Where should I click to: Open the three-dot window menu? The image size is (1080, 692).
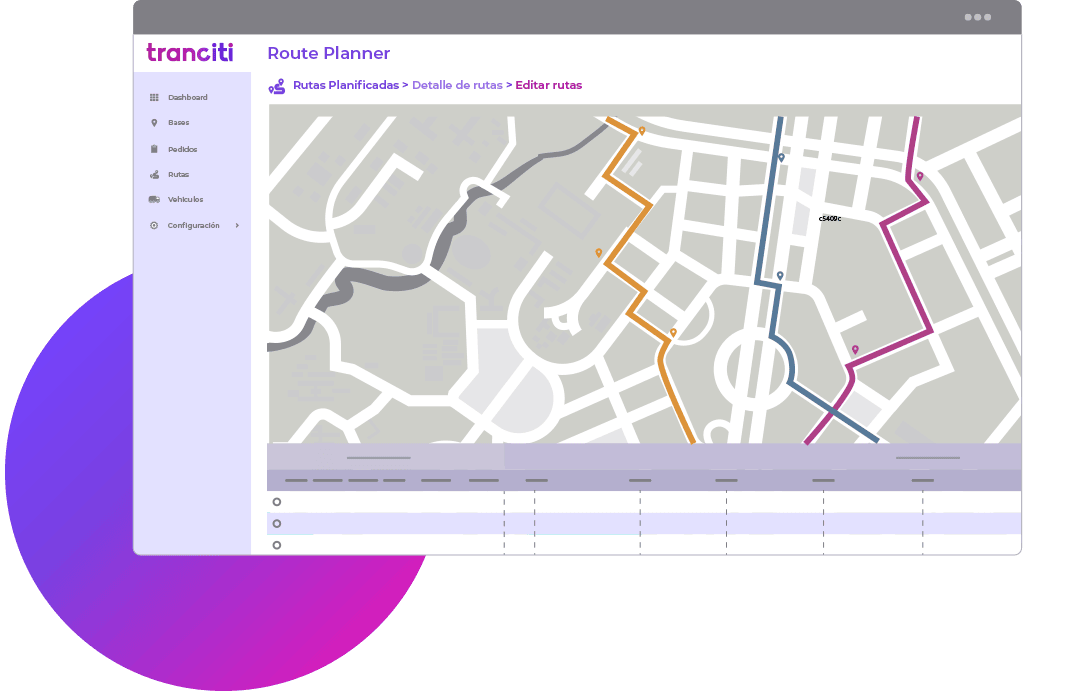click(x=978, y=17)
